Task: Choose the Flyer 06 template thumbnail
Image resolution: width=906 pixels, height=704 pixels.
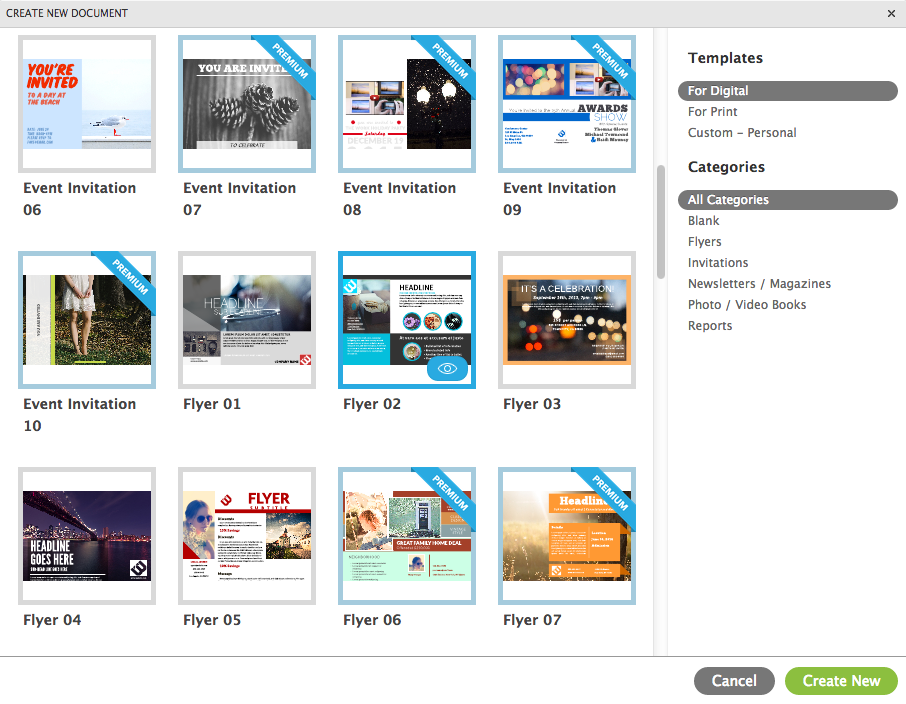Action: click(x=407, y=536)
